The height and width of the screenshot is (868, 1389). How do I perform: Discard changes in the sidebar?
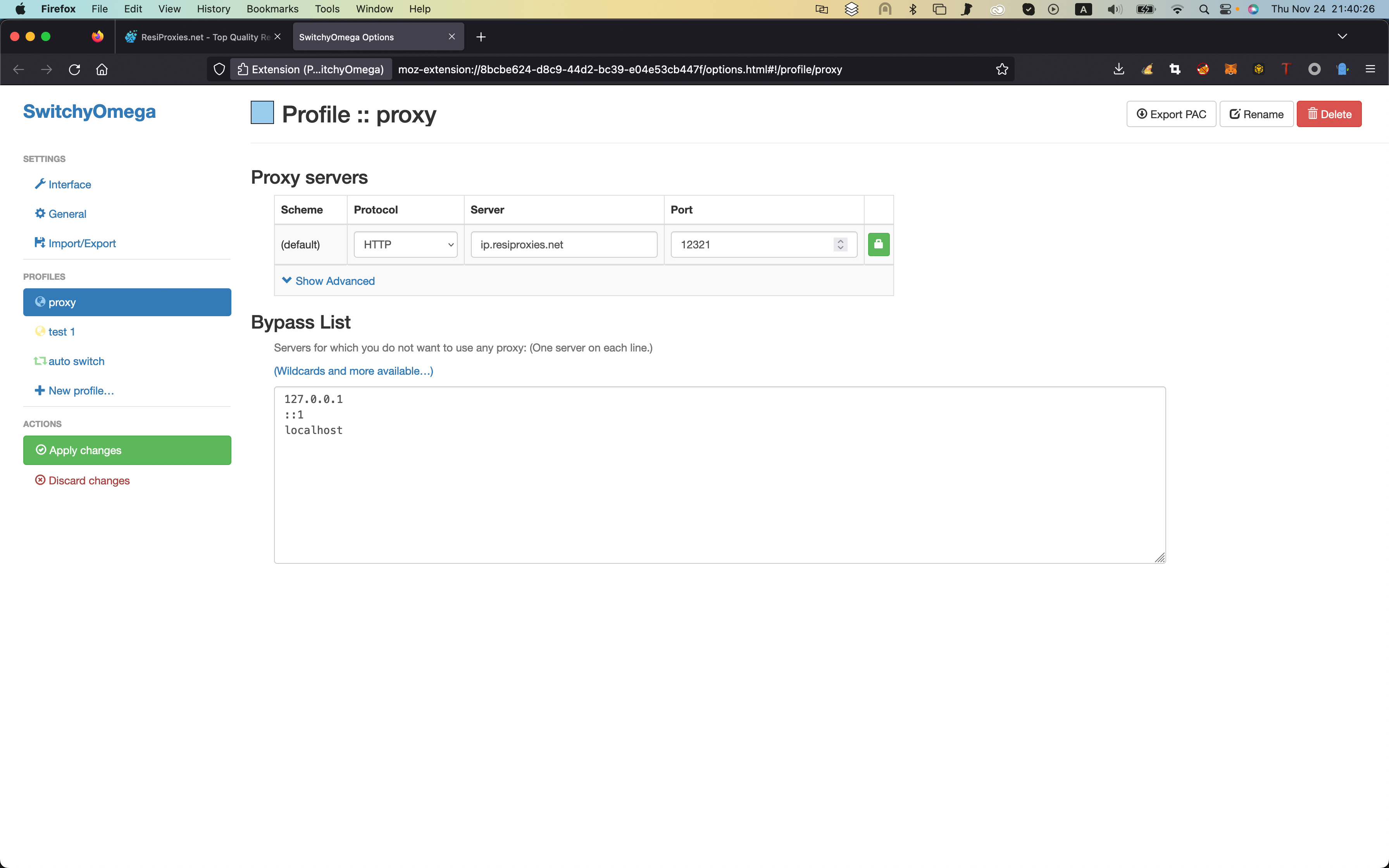[82, 480]
